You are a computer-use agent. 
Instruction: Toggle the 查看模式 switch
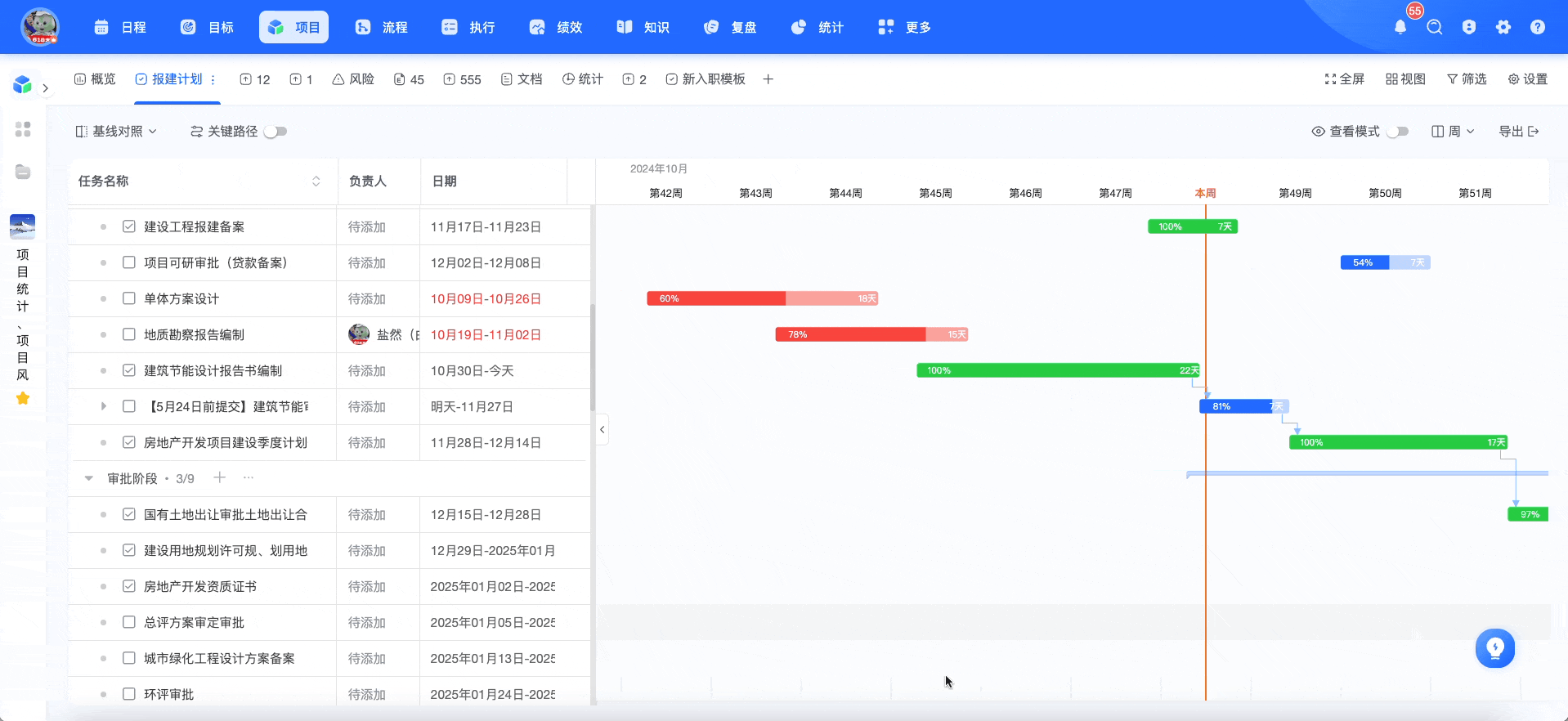point(1398,132)
